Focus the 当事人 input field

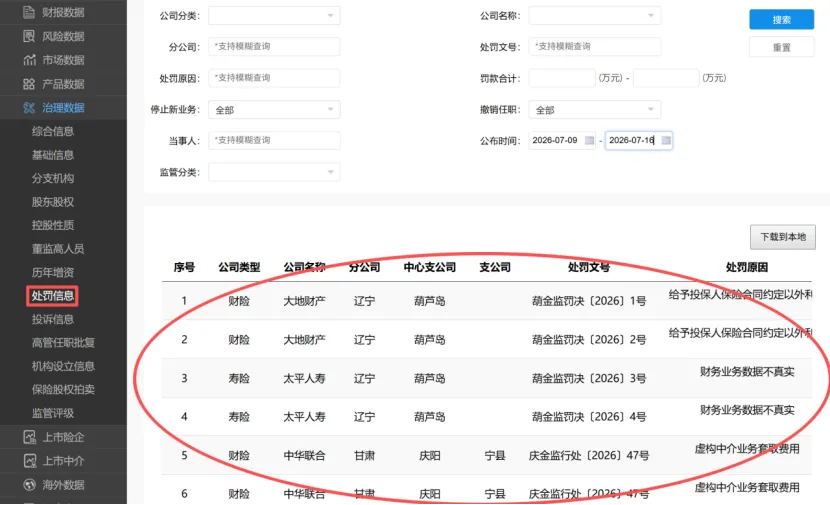pos(274,140)
